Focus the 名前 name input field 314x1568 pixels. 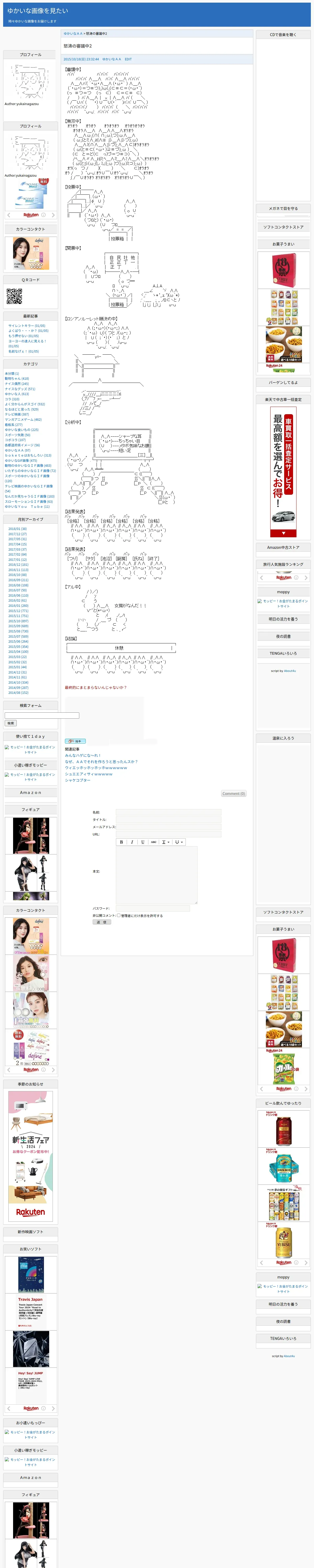(168, 812)
